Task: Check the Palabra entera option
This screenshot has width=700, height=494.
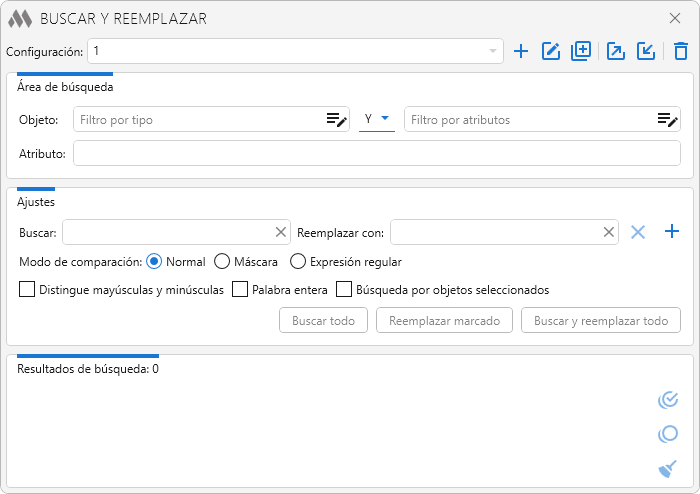Action: 240,290
